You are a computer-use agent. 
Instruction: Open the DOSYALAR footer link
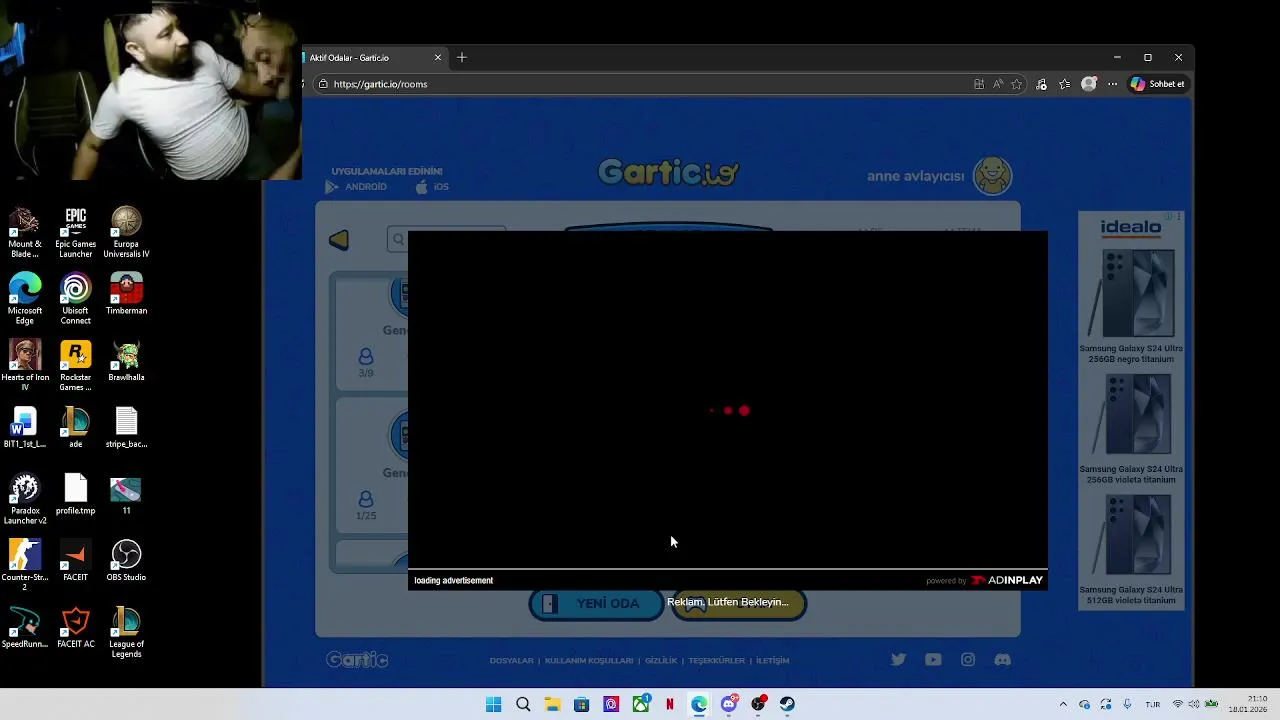[511, 661]
